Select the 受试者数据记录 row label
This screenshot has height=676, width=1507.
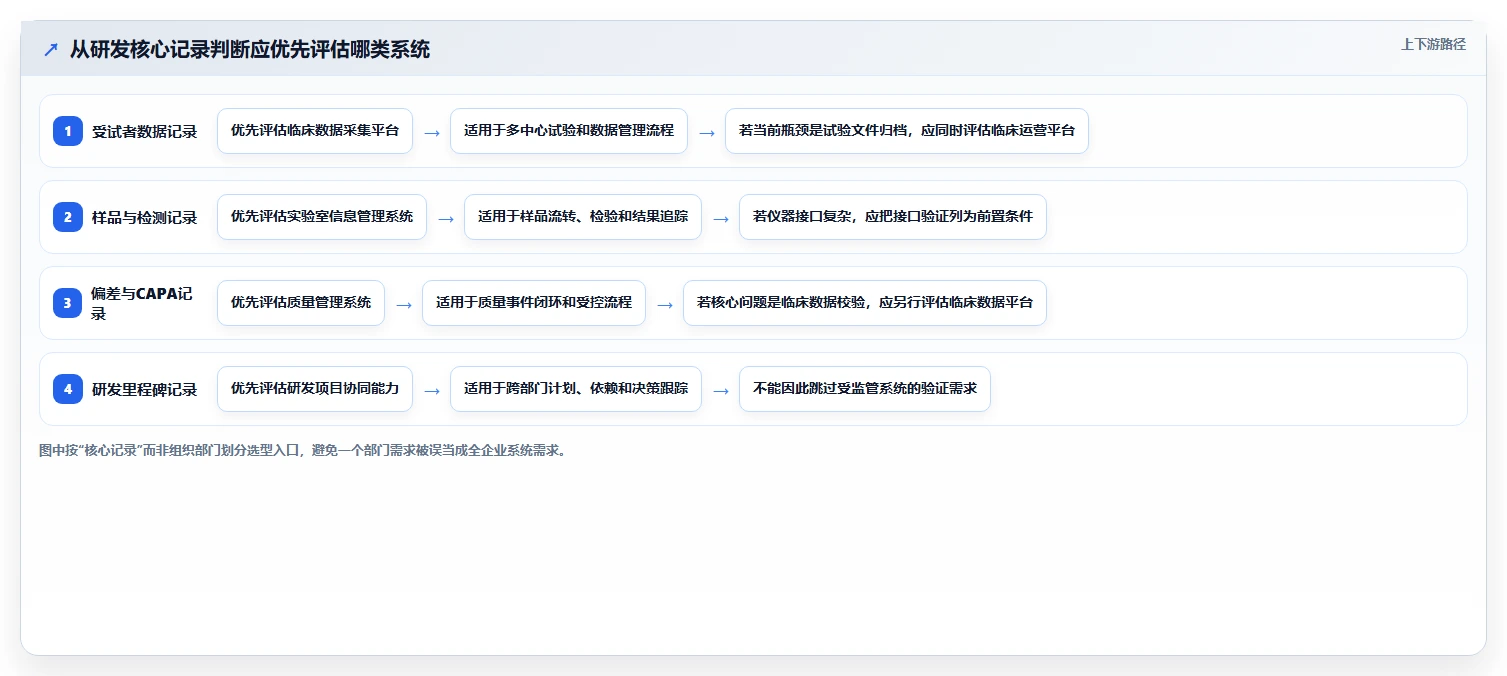pyautogui.click(x=144, y=131)
